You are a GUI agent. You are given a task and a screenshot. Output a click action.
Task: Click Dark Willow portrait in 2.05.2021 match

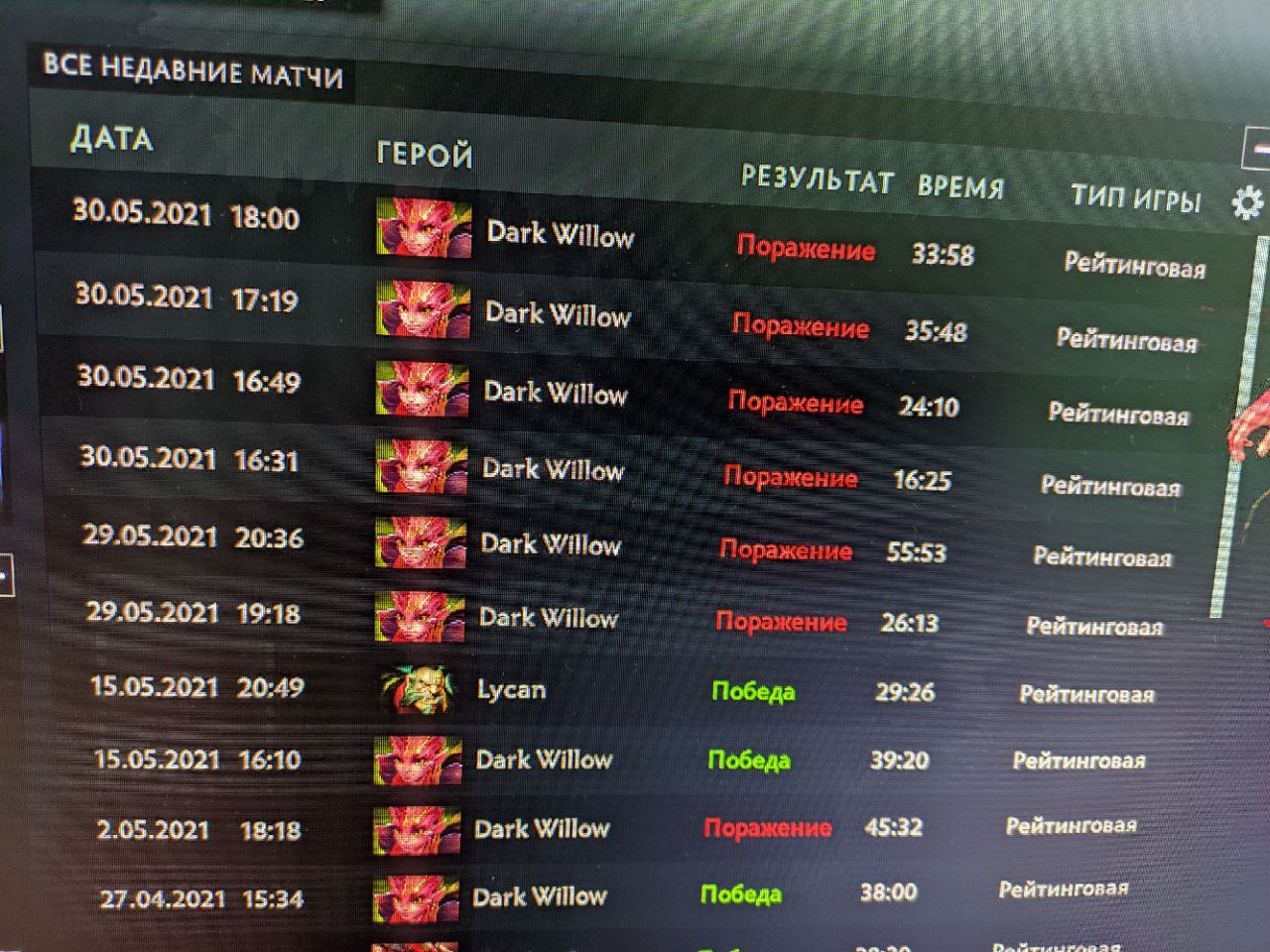417,828
